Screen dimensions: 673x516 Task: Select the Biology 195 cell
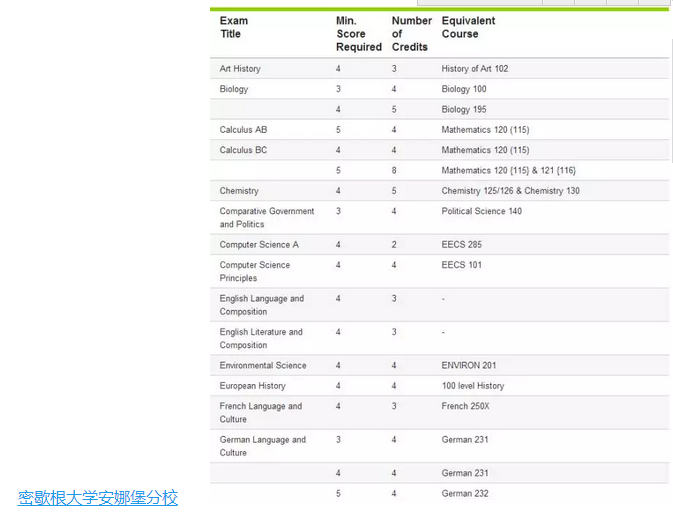(464, 109)
